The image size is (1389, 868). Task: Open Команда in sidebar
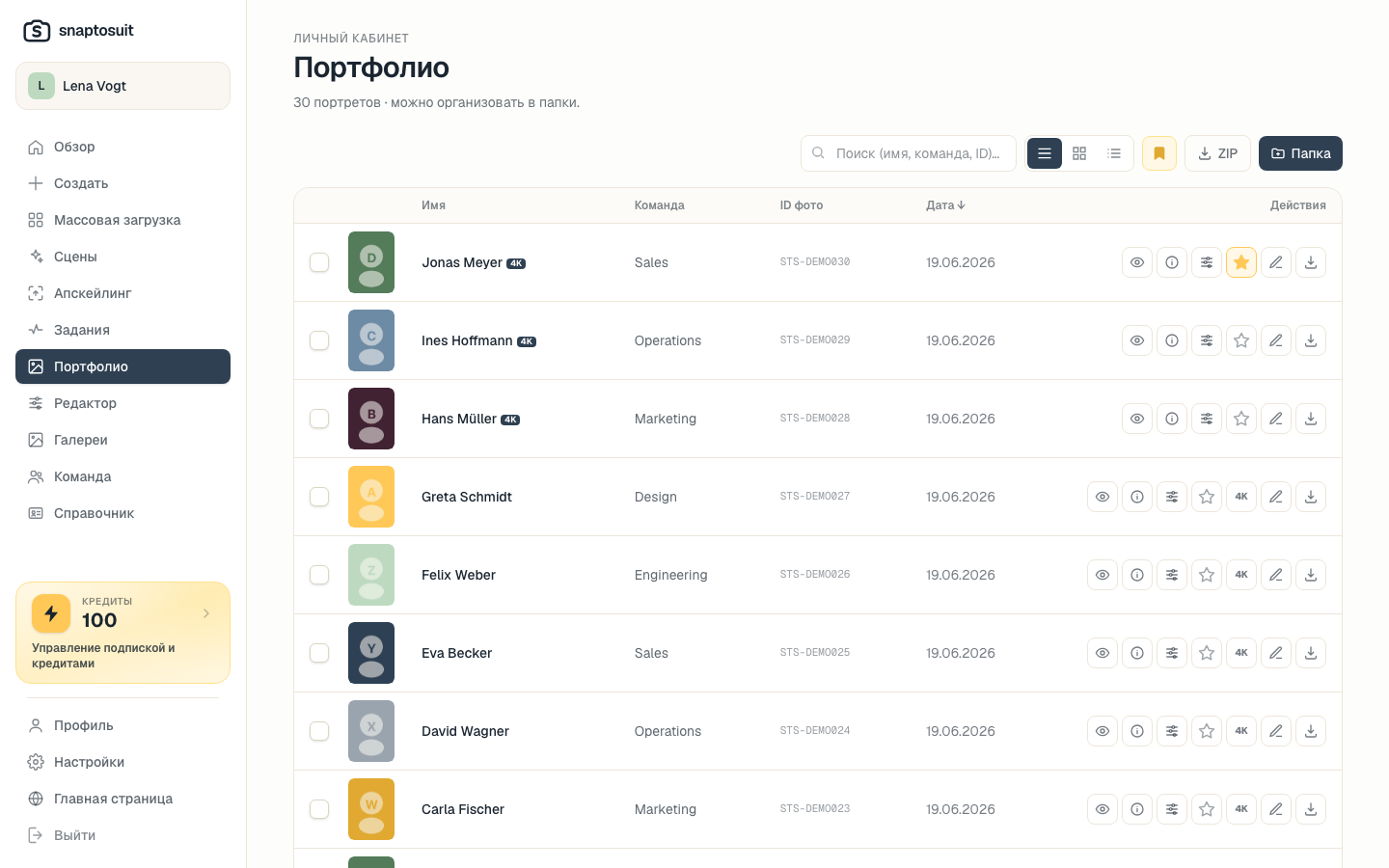tap(123, 476)
